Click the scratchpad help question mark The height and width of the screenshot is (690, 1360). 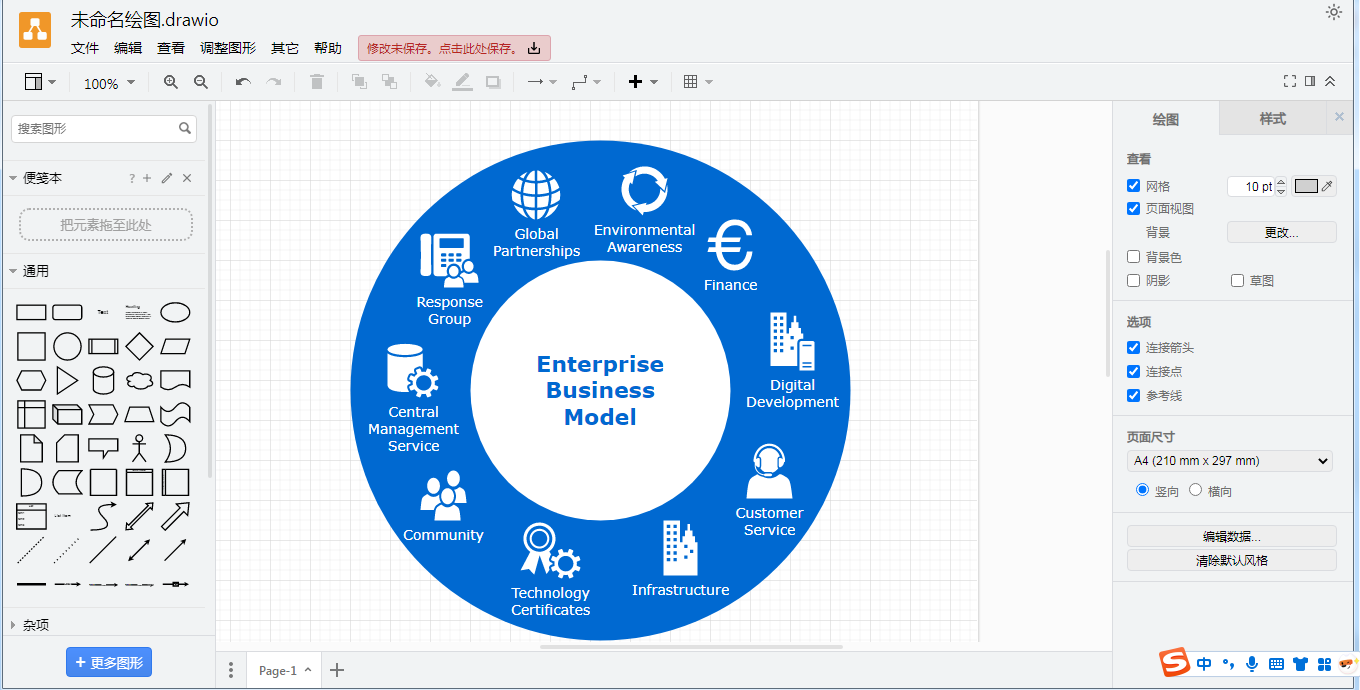[x=131, y=178]
